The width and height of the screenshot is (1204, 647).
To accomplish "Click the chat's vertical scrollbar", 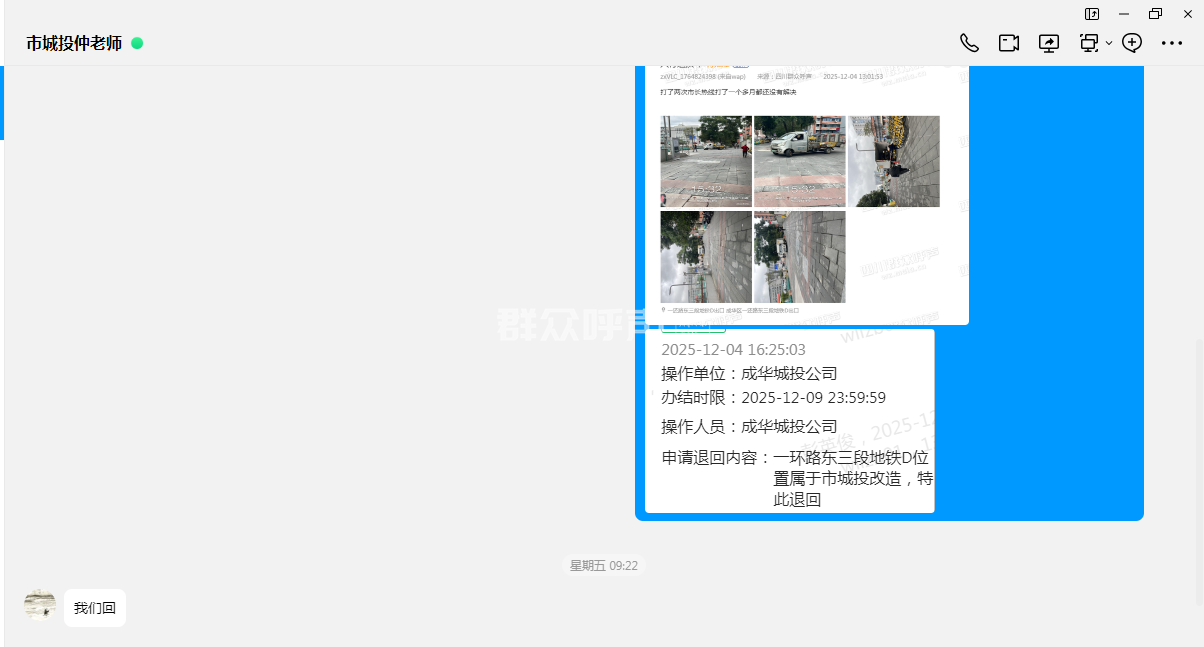I will (x=1199, y=470).
